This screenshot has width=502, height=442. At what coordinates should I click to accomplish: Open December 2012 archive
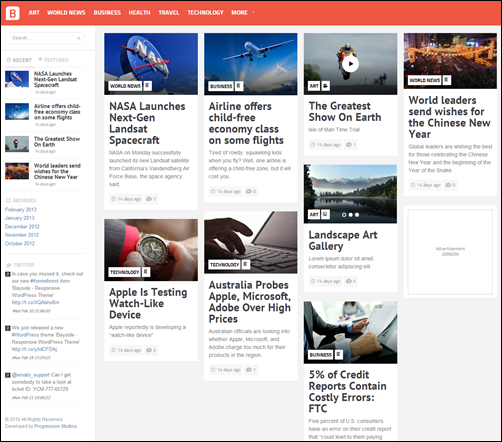(x=22, y=226)
